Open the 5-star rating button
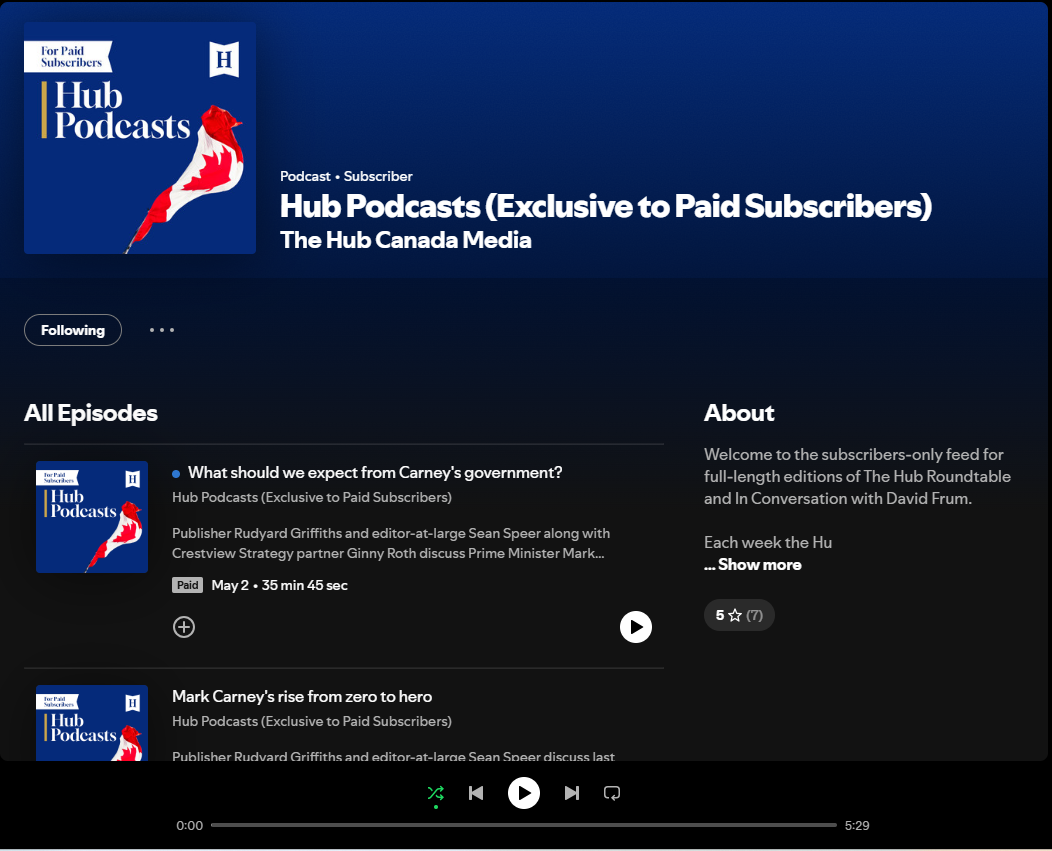 tap(739, 615)
